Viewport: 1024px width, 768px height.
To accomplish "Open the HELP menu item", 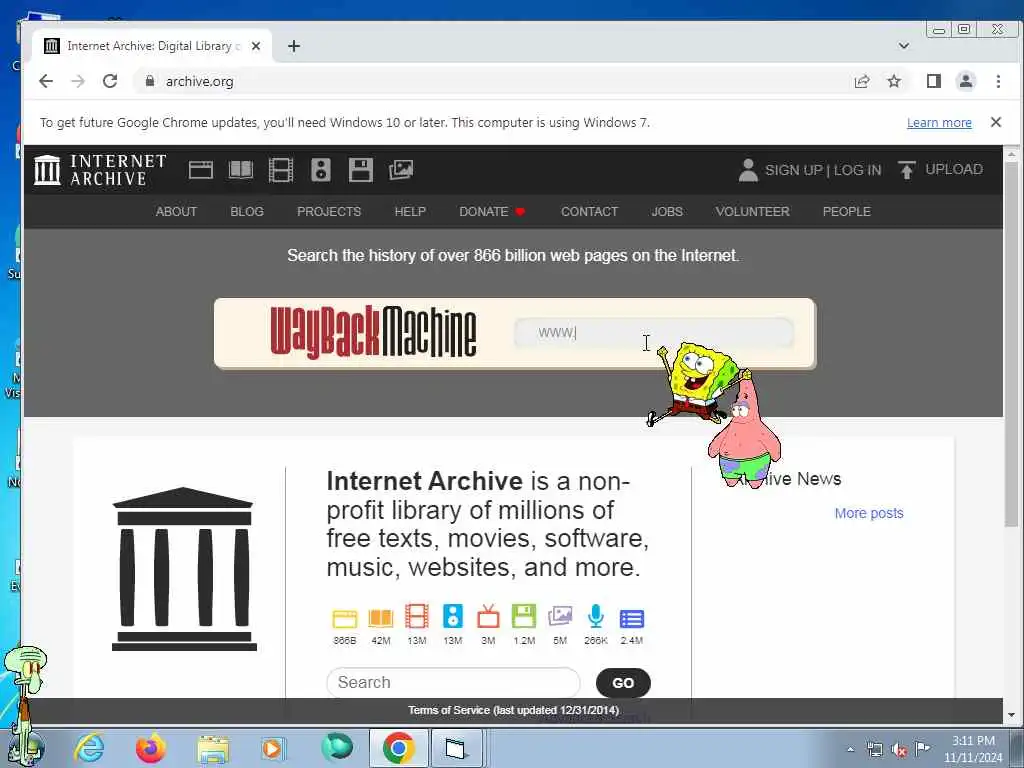I will click(x=410, y=212).
